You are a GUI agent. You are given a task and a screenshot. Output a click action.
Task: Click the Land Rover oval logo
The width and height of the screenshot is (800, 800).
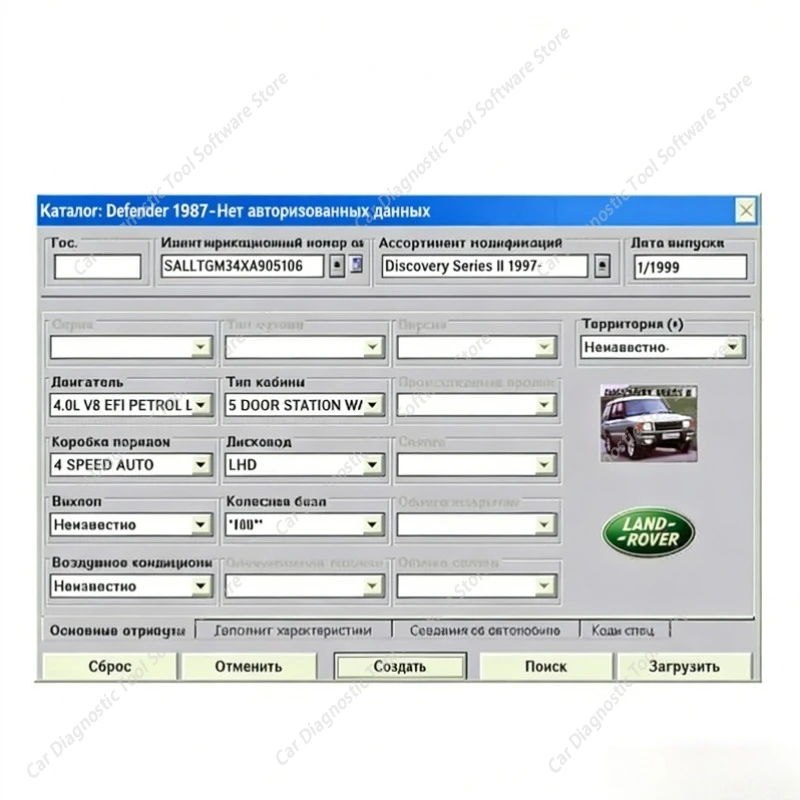648,532
